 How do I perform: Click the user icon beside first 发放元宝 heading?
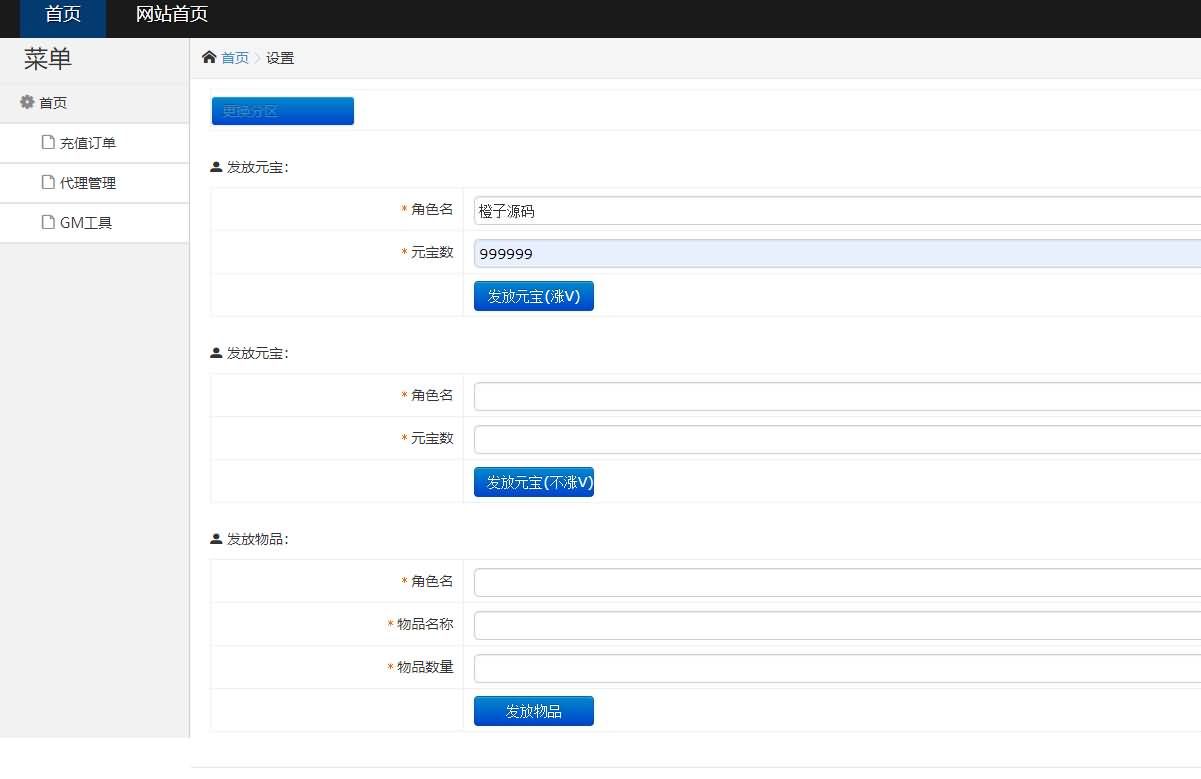(216, 167)
